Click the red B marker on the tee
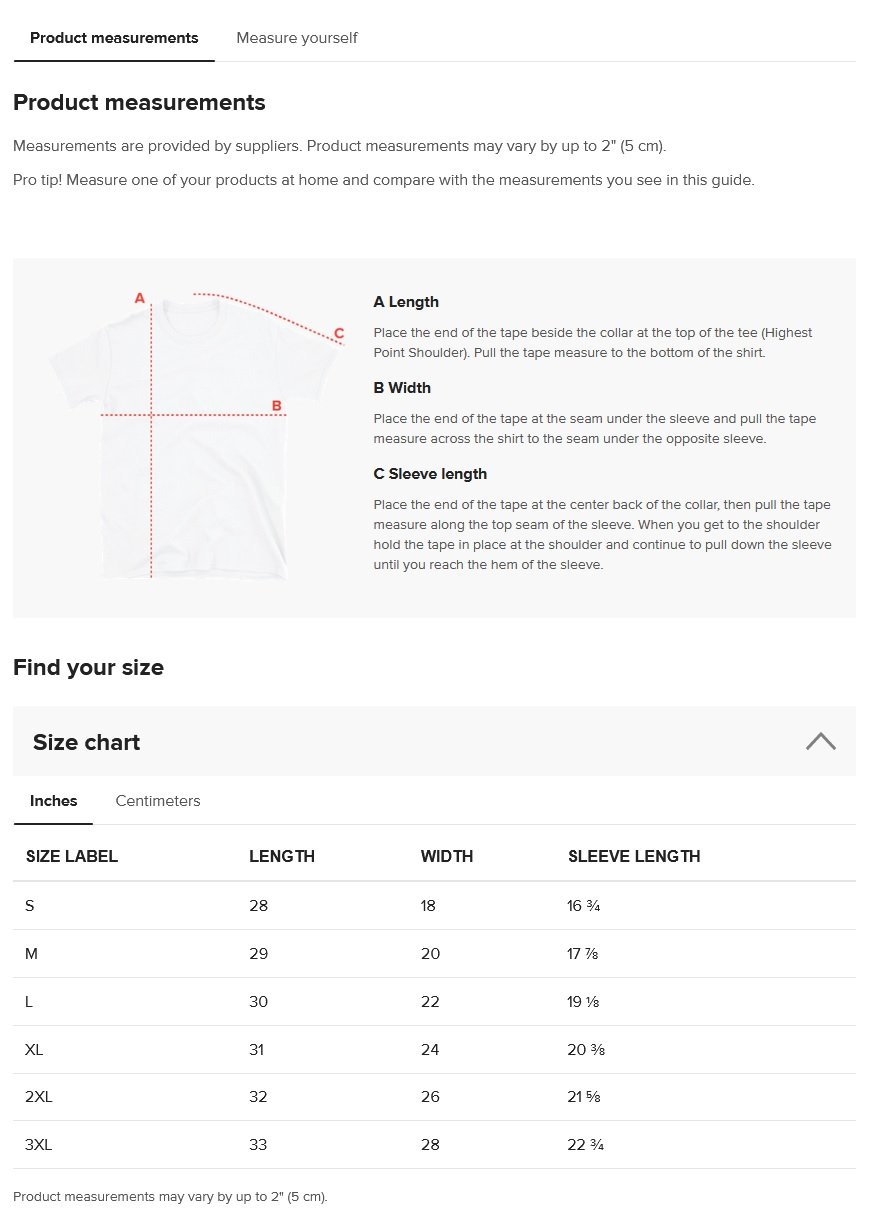874x1212 pixels. pyautogui.click(x=277, y=406)
